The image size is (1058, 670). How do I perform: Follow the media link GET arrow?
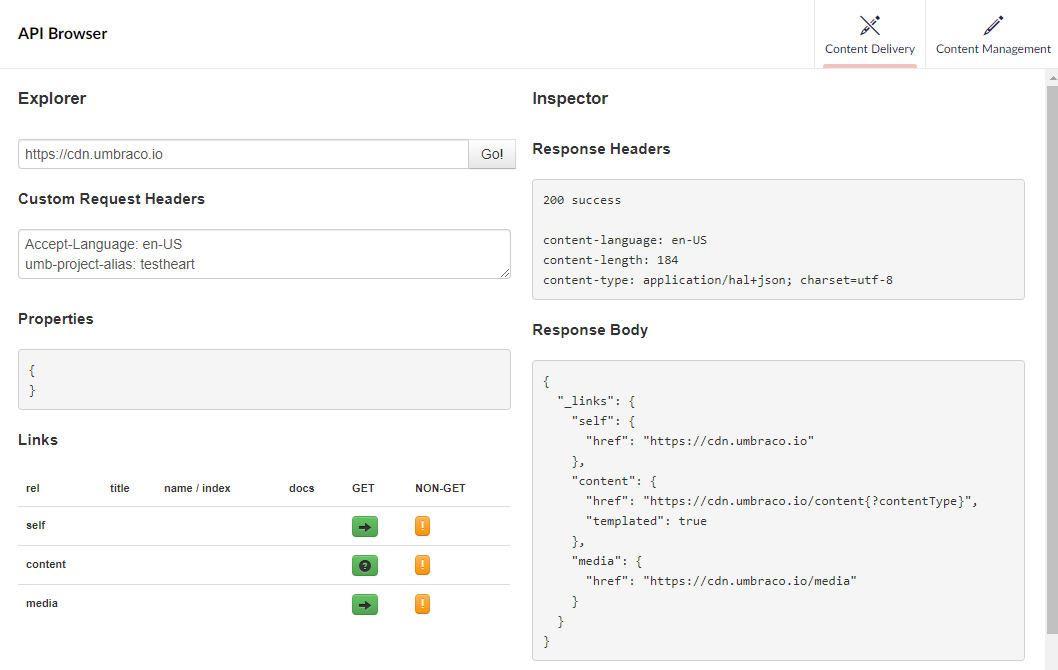click(365, 604)
